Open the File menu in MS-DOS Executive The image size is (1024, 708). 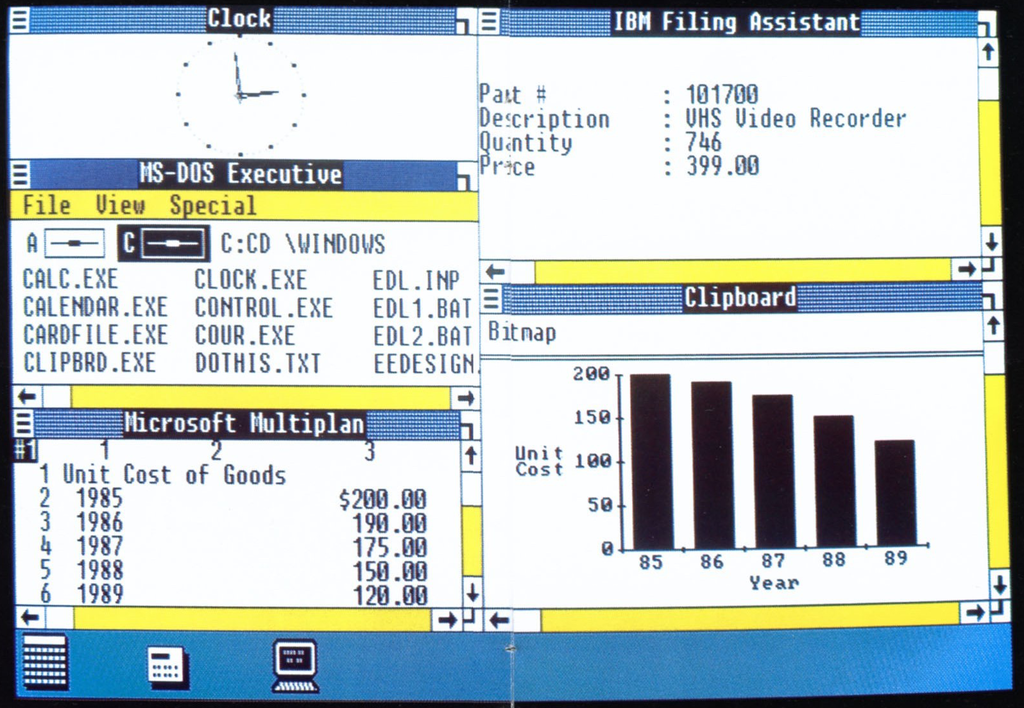(x=44, y=205)
